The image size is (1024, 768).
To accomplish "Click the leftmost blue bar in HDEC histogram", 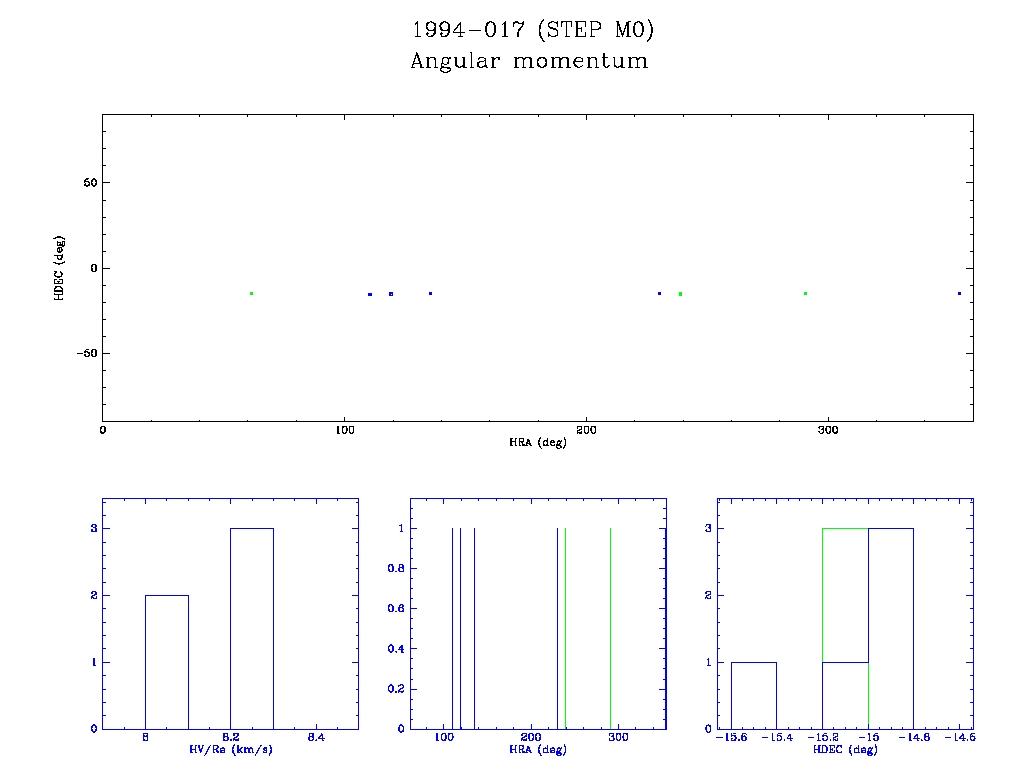I will 753,695.
